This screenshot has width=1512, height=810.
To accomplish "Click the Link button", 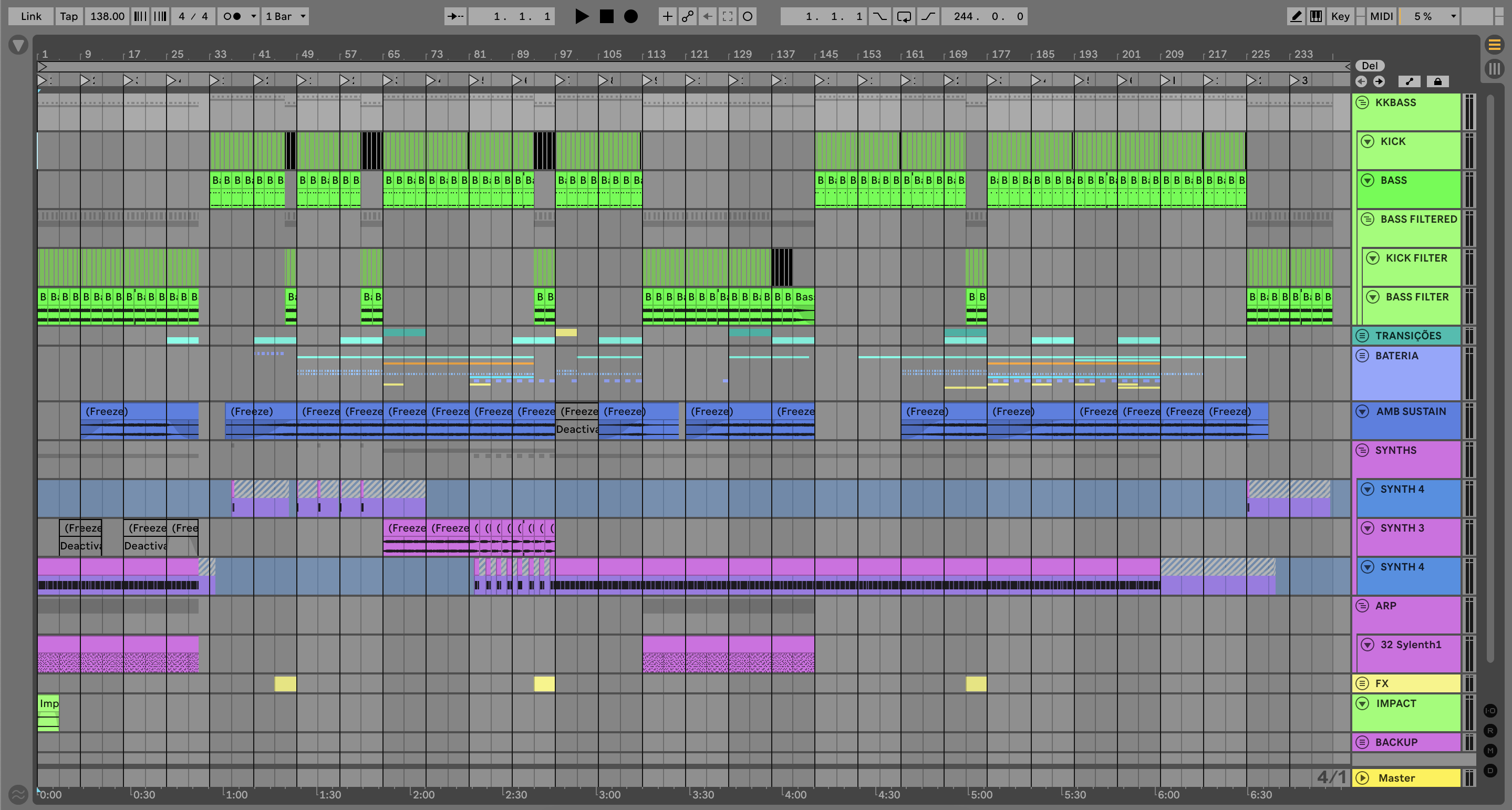I will coord(31,16).
